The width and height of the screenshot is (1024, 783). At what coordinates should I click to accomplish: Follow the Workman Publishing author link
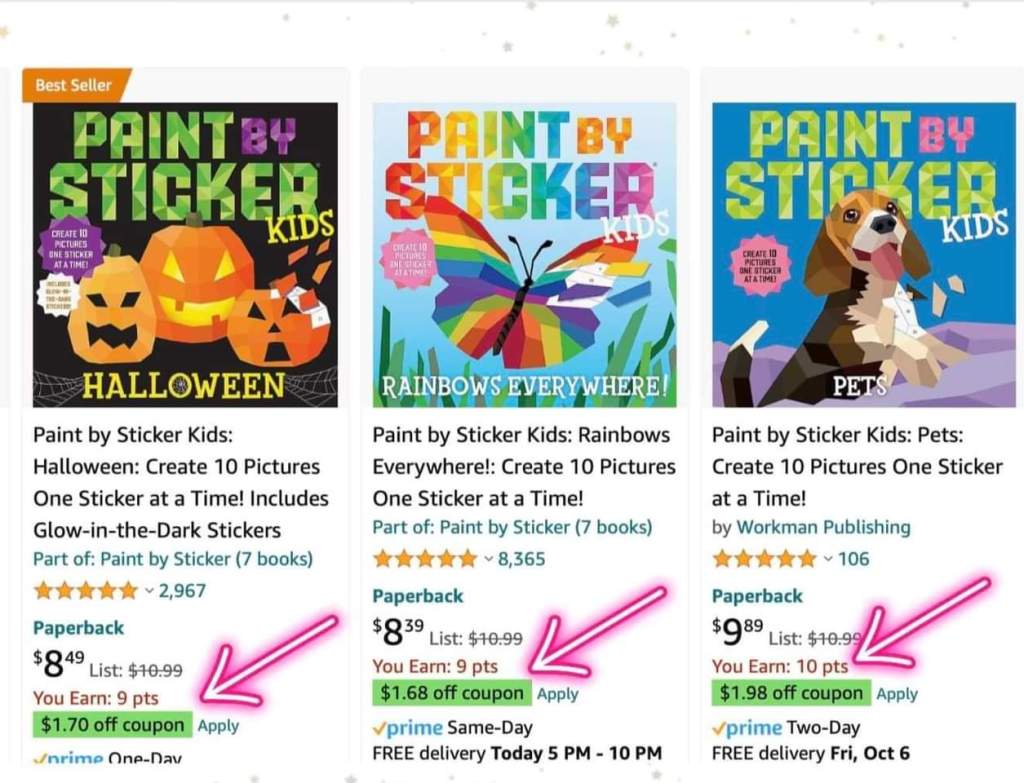point(824,527)
